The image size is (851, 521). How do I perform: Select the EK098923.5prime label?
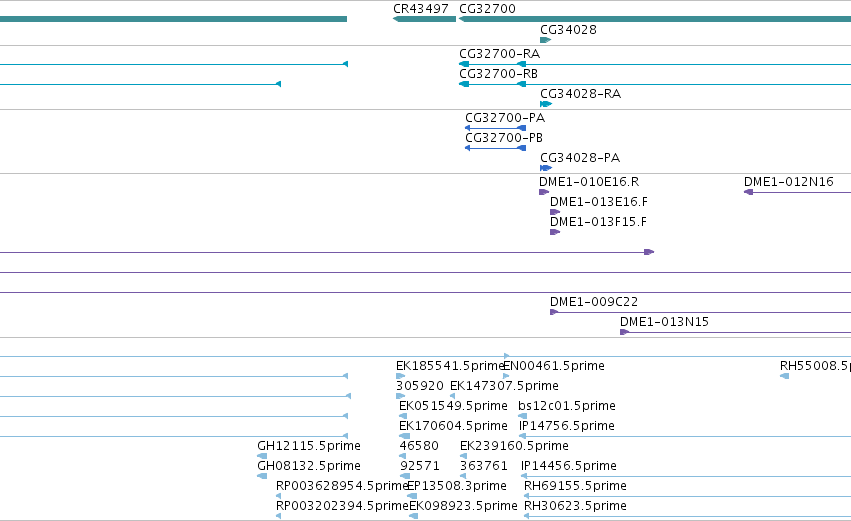click(x=463, y=506)
